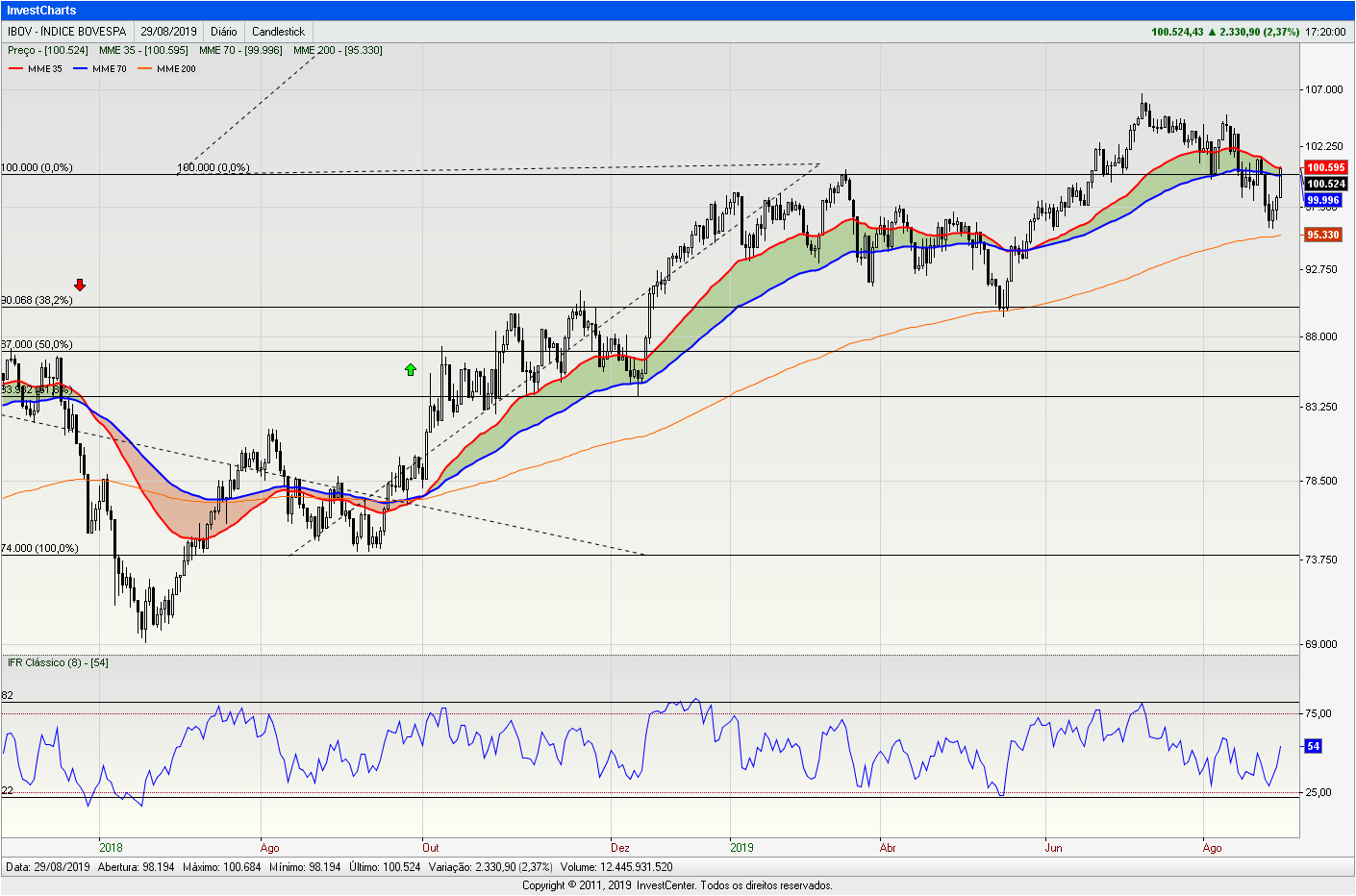
Task: Select the black 100.524 last price tag
Action: [x=1325, y=184]
